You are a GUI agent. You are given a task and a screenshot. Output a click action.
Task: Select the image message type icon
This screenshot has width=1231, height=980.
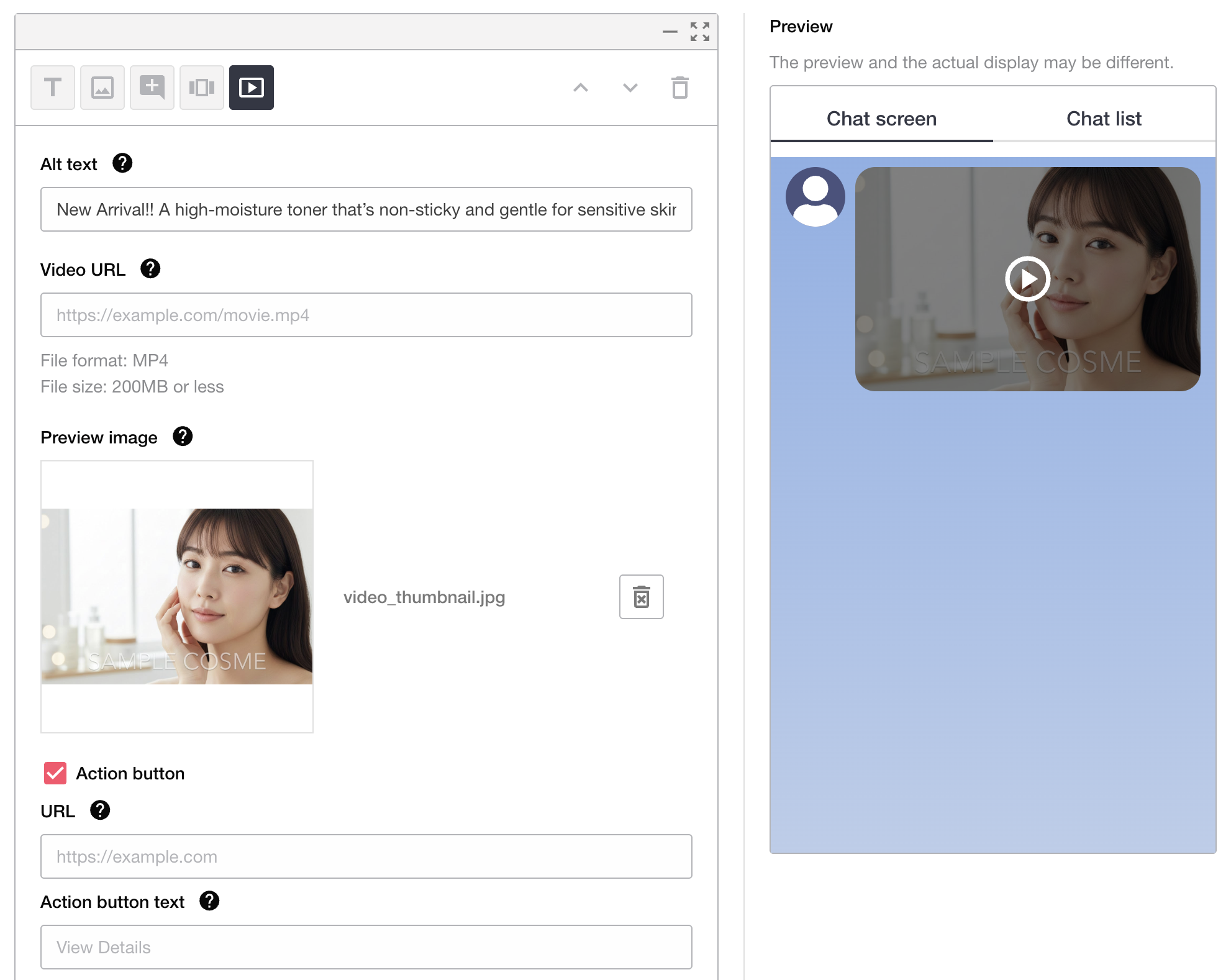102,88
